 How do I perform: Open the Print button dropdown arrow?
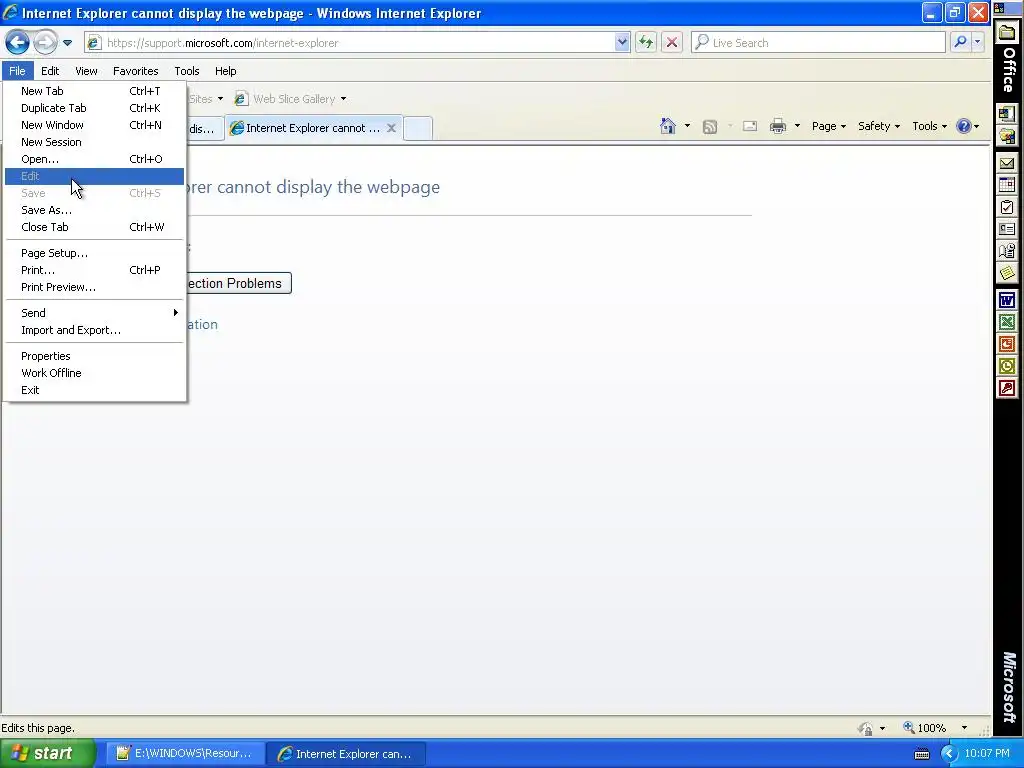(x=797, y=126)
